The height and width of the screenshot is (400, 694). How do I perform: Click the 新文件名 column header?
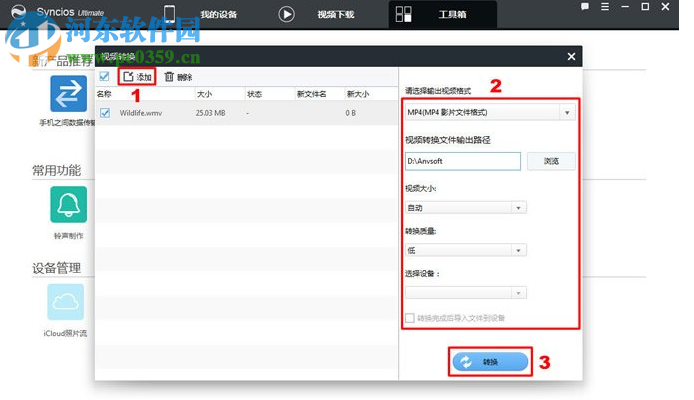(x=312, y=94)
